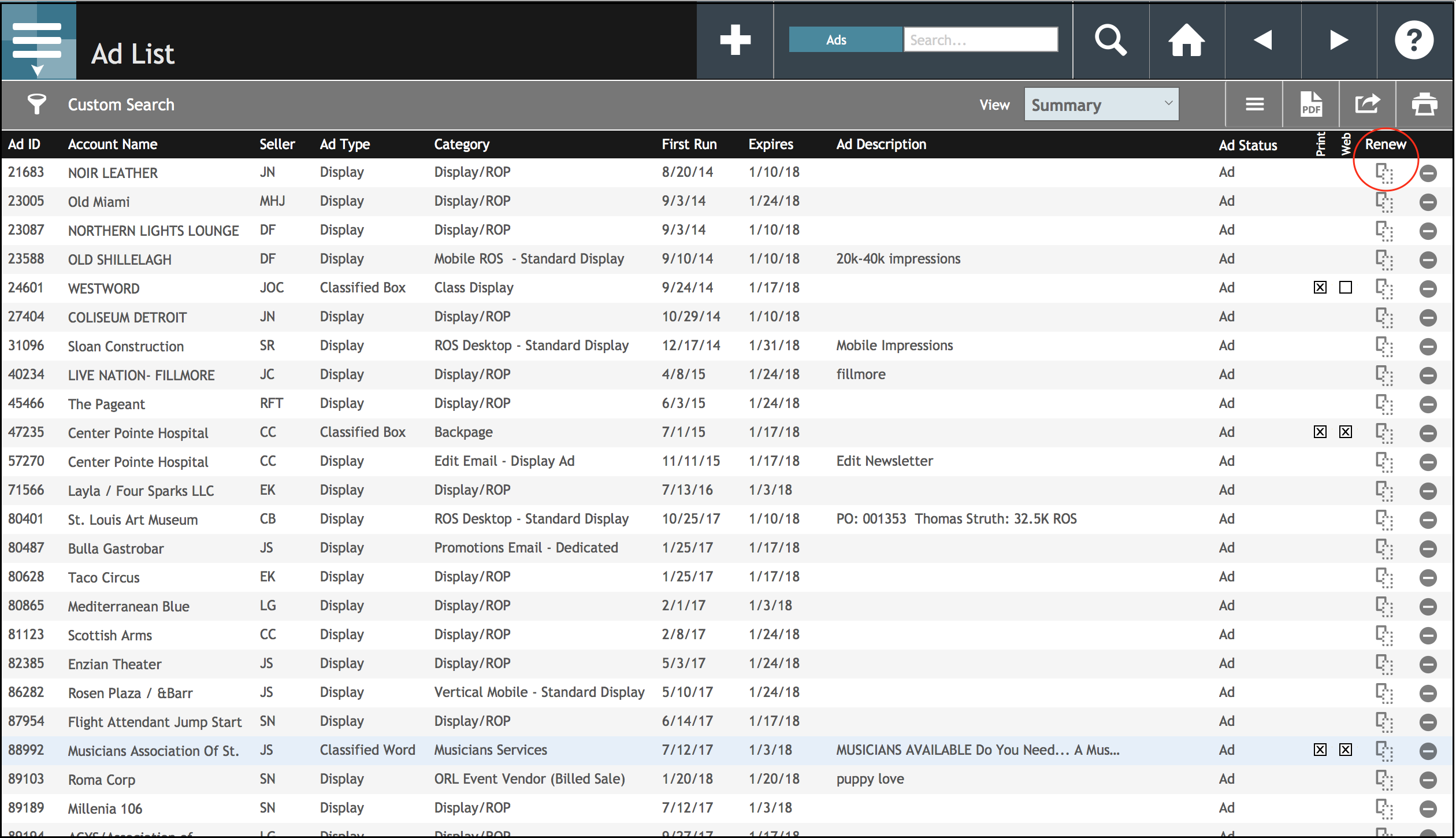
Task: Open the list options menu icon
Action: [1254, 105]
